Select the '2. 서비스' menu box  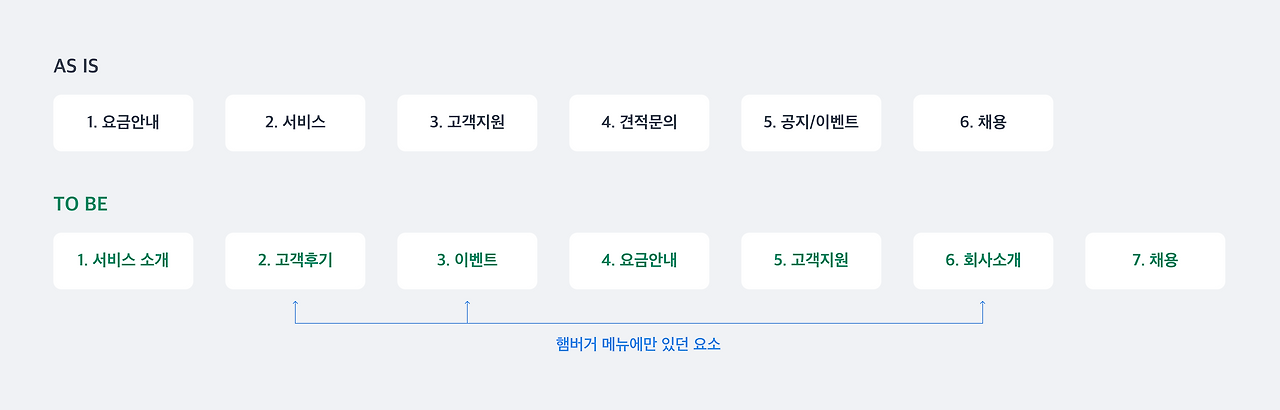tap(295, 123)
